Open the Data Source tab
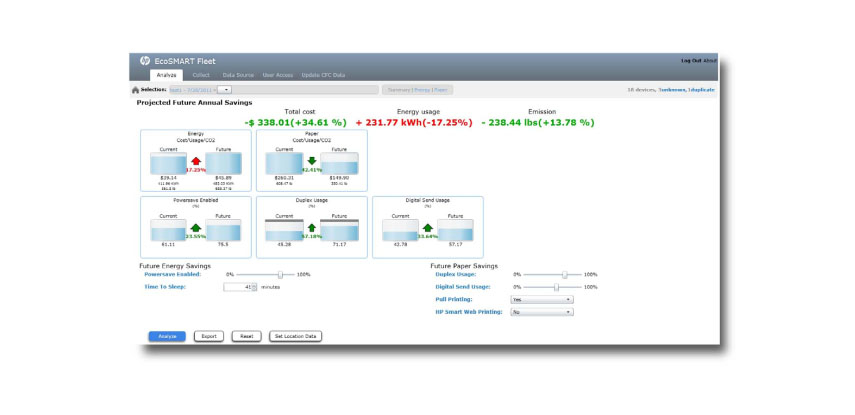The image size is (855, 415). (238, 75)
